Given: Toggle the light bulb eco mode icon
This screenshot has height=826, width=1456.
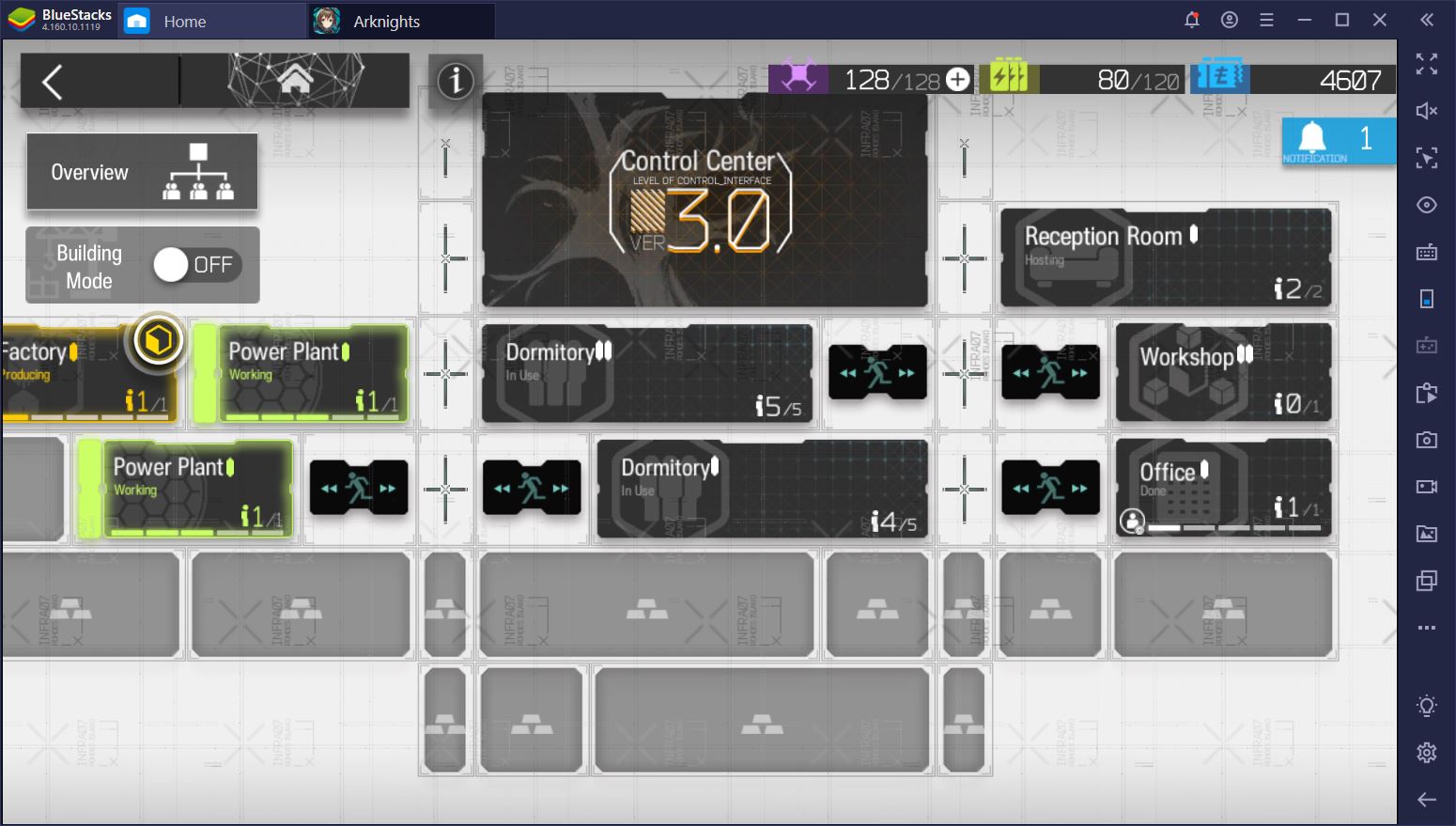Looking at the screenshot, I should [x=1427, y=706].
